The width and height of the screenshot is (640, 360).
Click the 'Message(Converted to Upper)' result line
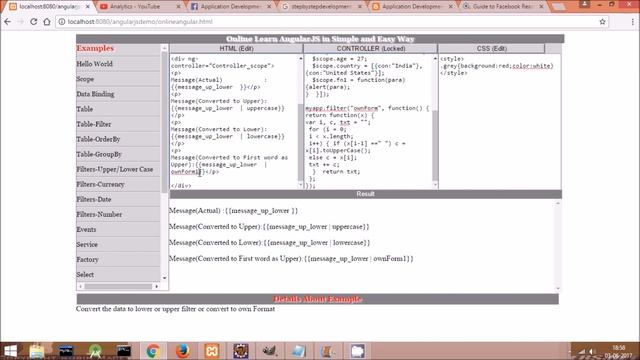[x=269, y=227]
